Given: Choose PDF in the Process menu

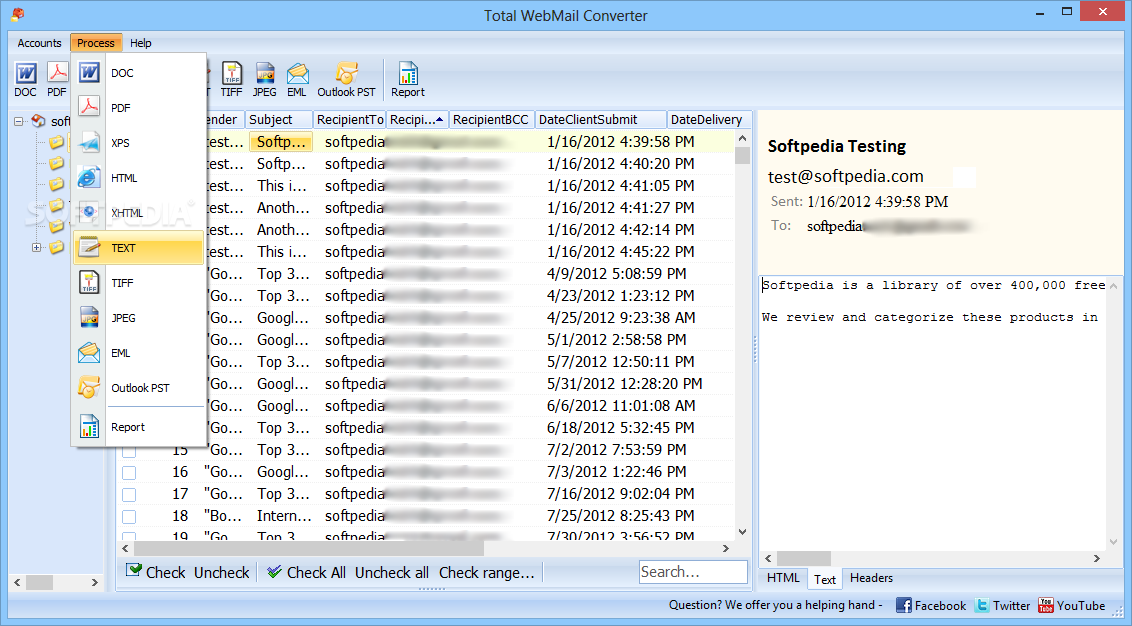Looking at the screenshot, I should 139,108.
